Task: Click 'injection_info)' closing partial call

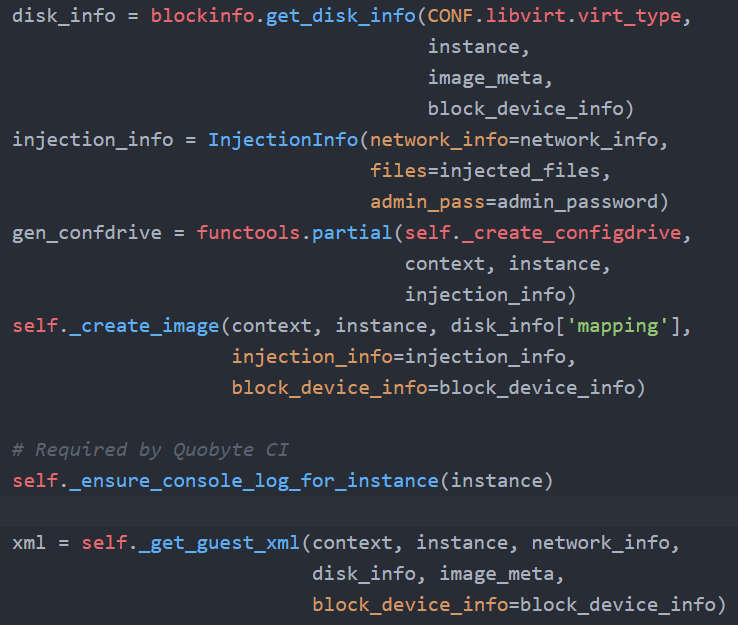Action: 490,296
